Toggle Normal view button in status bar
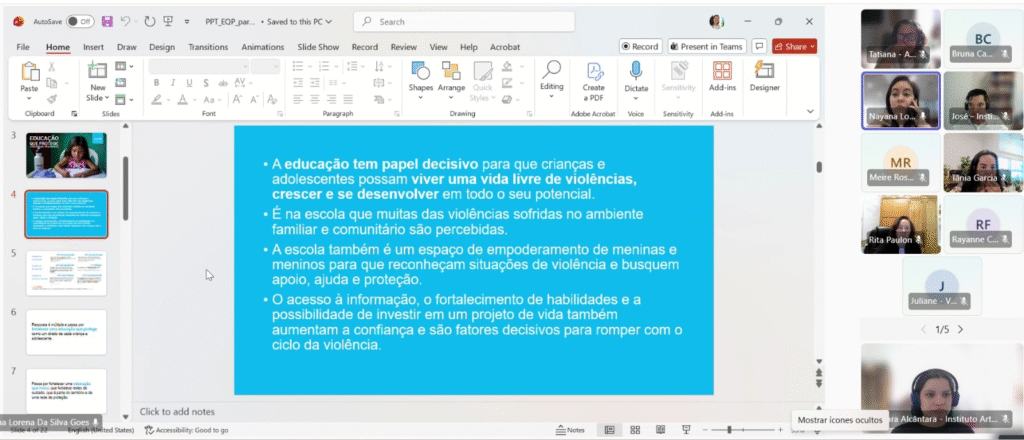The image size is (1024, 440). 609,430
